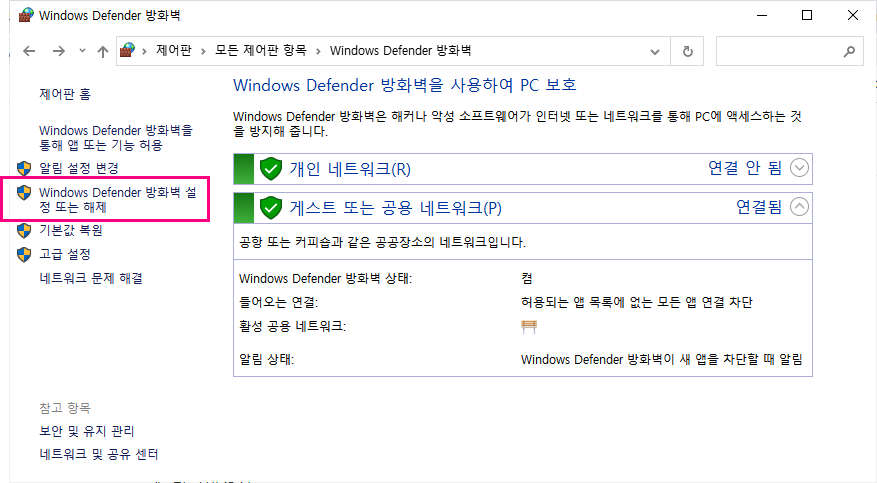
Task: Open the recent locations dropdown arrow
Action: pyautogui.click(x=82, y=51)
